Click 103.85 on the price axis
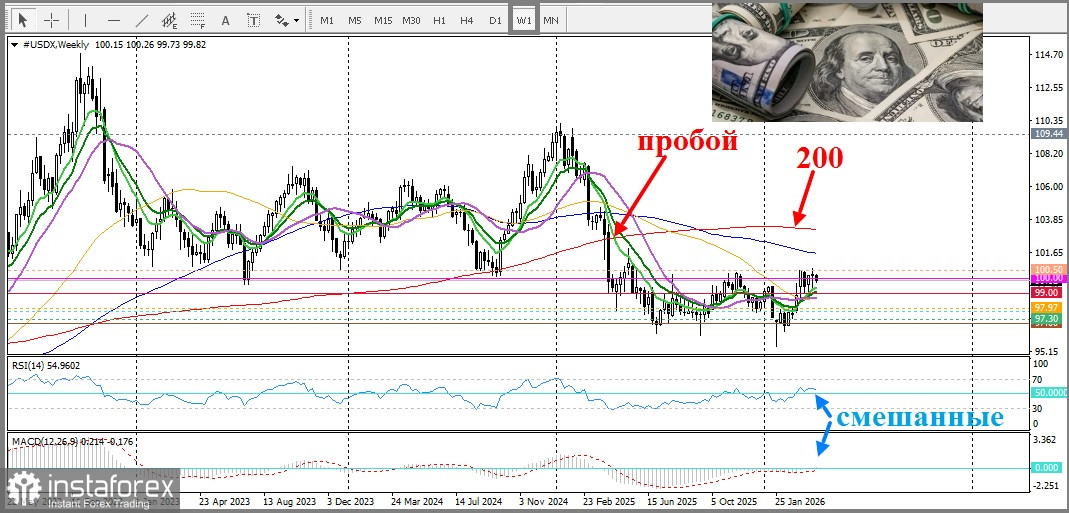Image resolution: width=1069 pixels, height=513 pixels. click(1049, 220)
